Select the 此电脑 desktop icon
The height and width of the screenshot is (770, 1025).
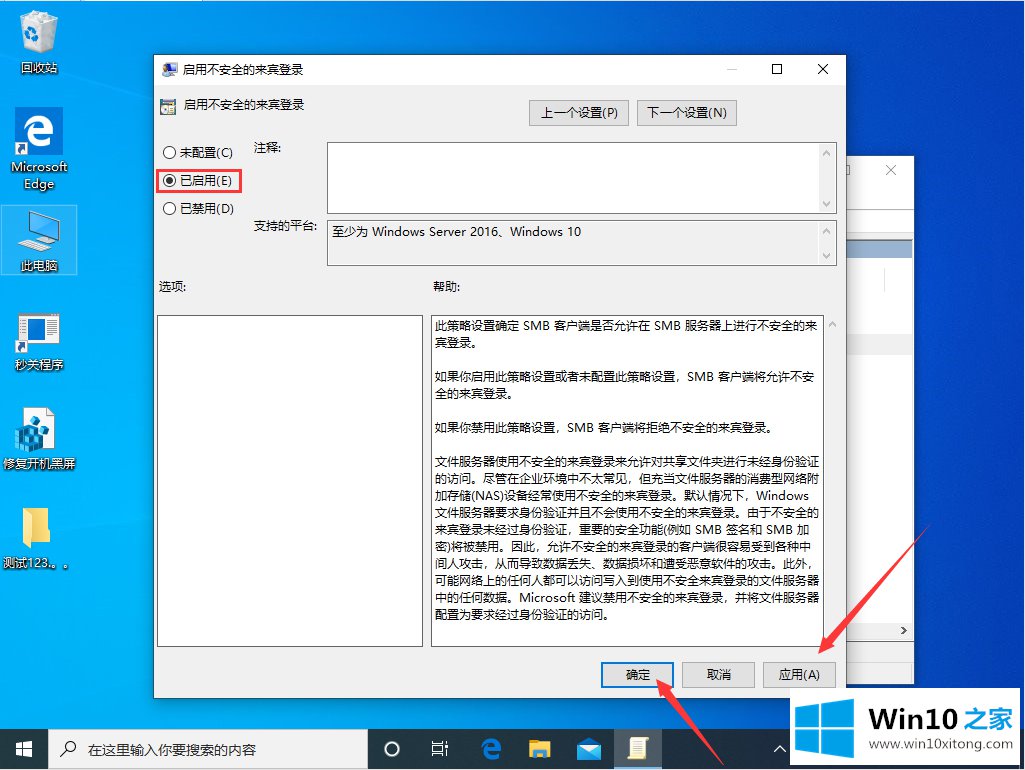pos(39,241)
